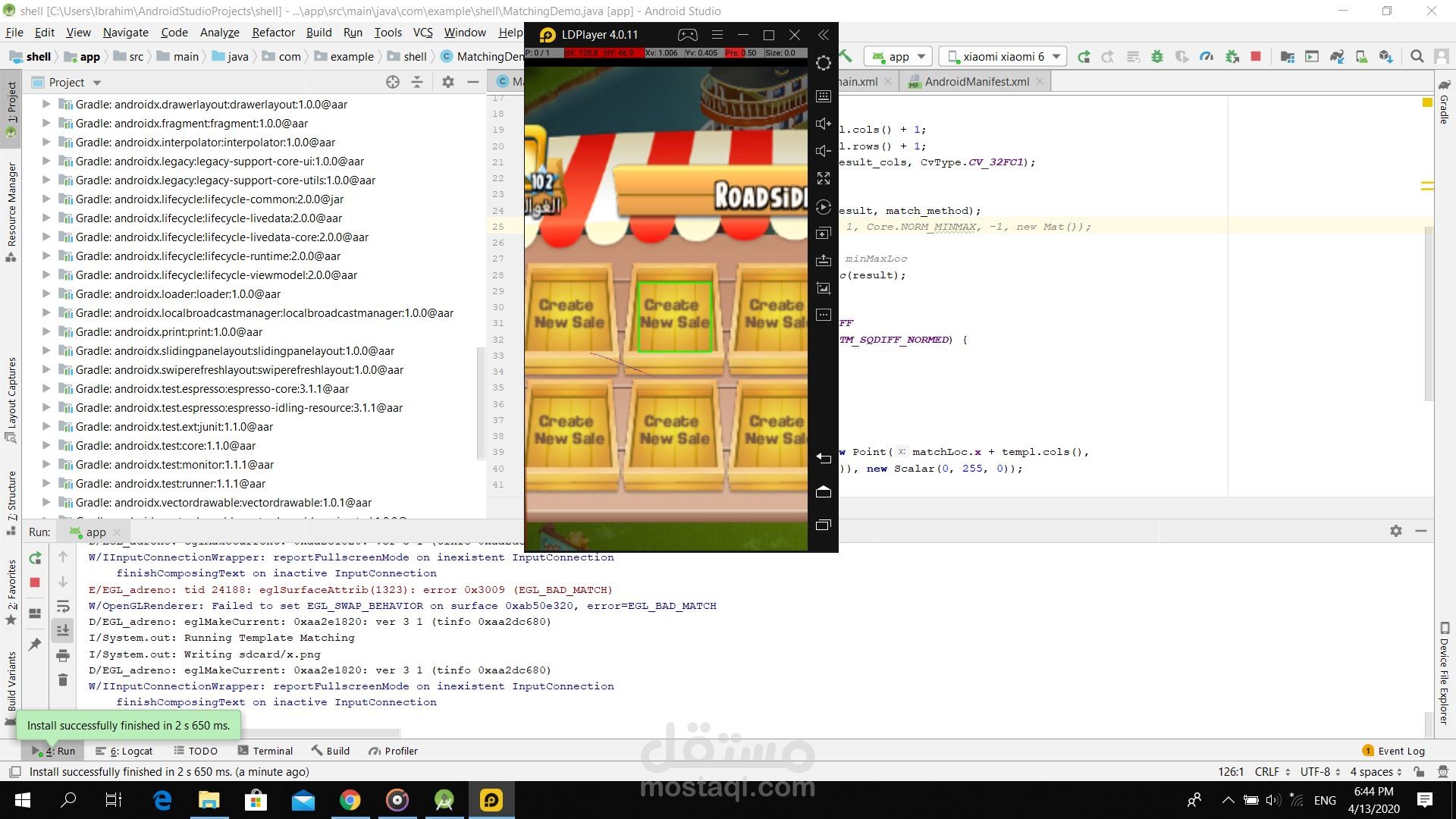Open the SDK Manager icon
This screenshot has width=1456, height=819.
(1386, 56)
